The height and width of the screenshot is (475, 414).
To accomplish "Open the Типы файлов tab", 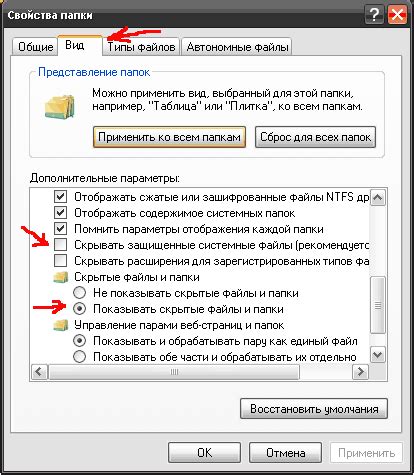I will point(141,47).
